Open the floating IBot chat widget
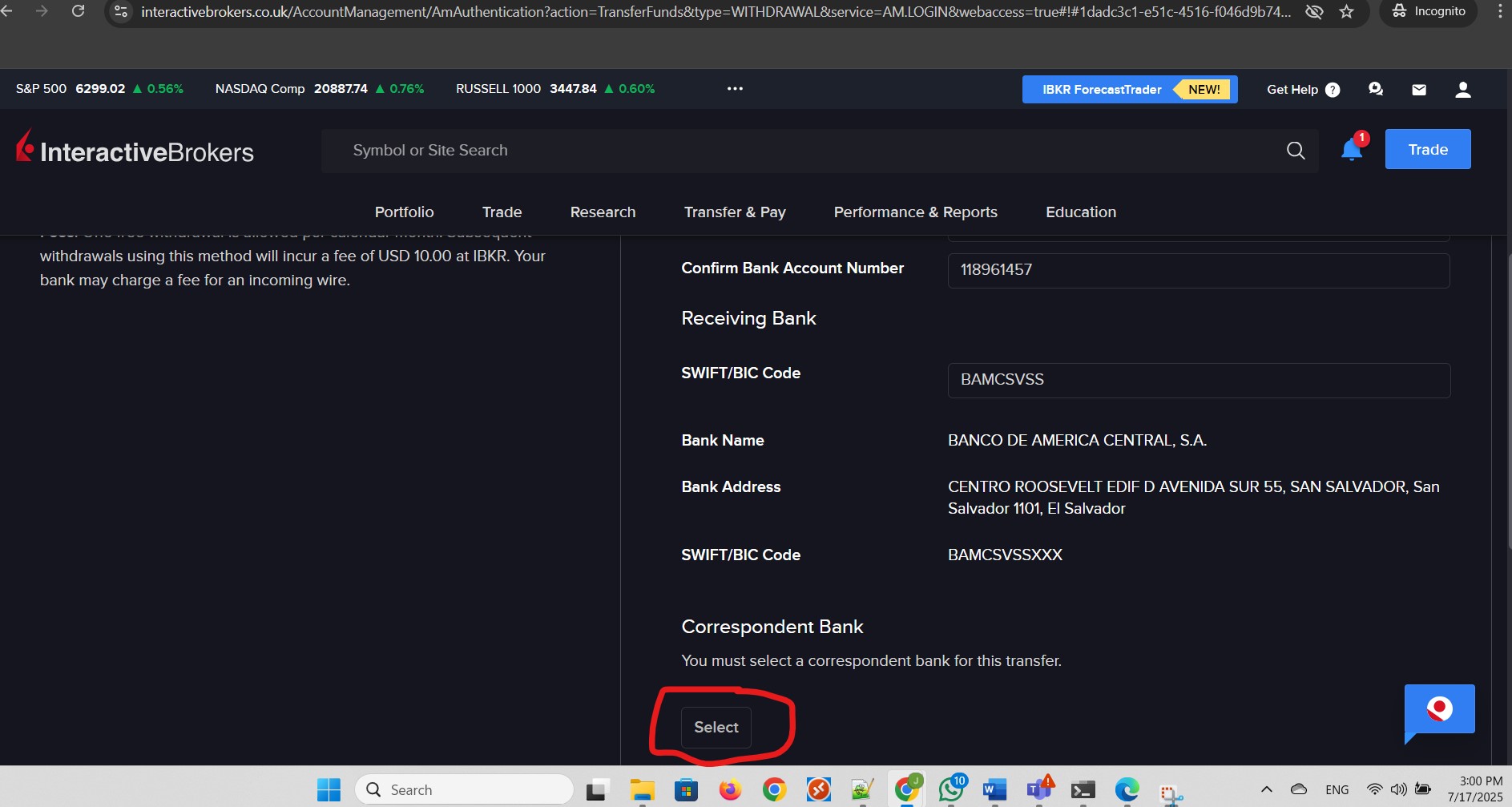 (1439, 710)
